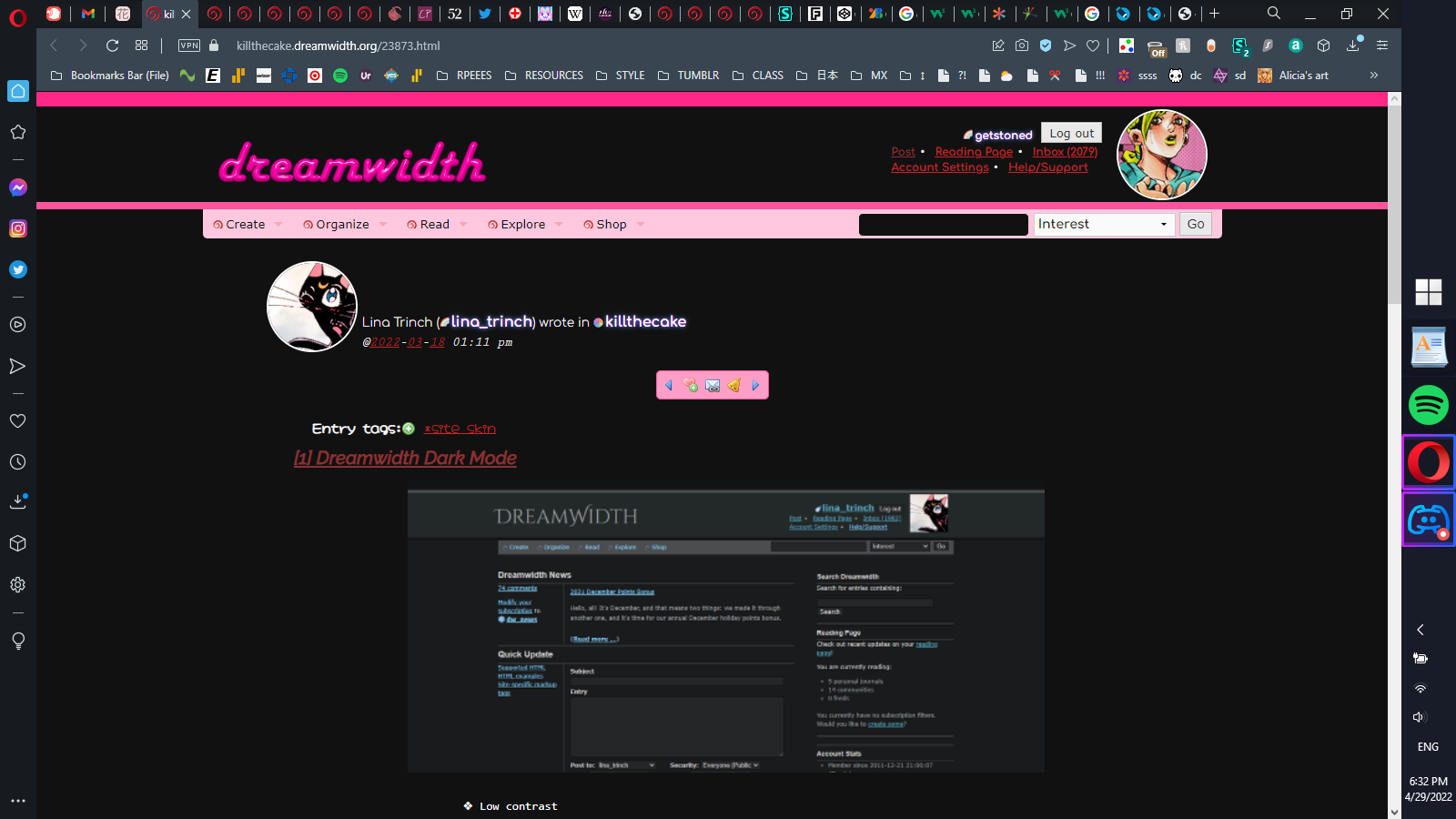Screen dimensions: 1456x819
Task: Open the Twitter sidebar icon
Action: click(x=17, y=269)
